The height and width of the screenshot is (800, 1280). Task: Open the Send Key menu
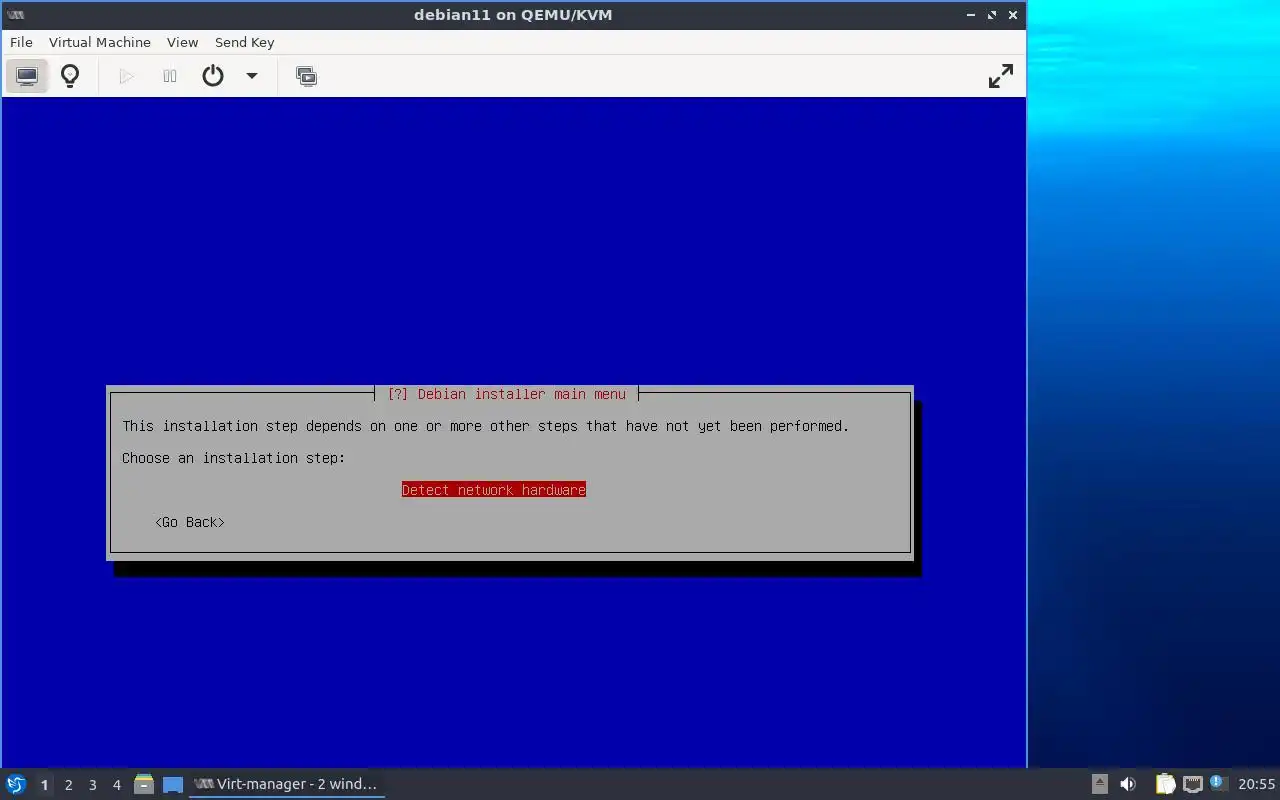[244, 42]
